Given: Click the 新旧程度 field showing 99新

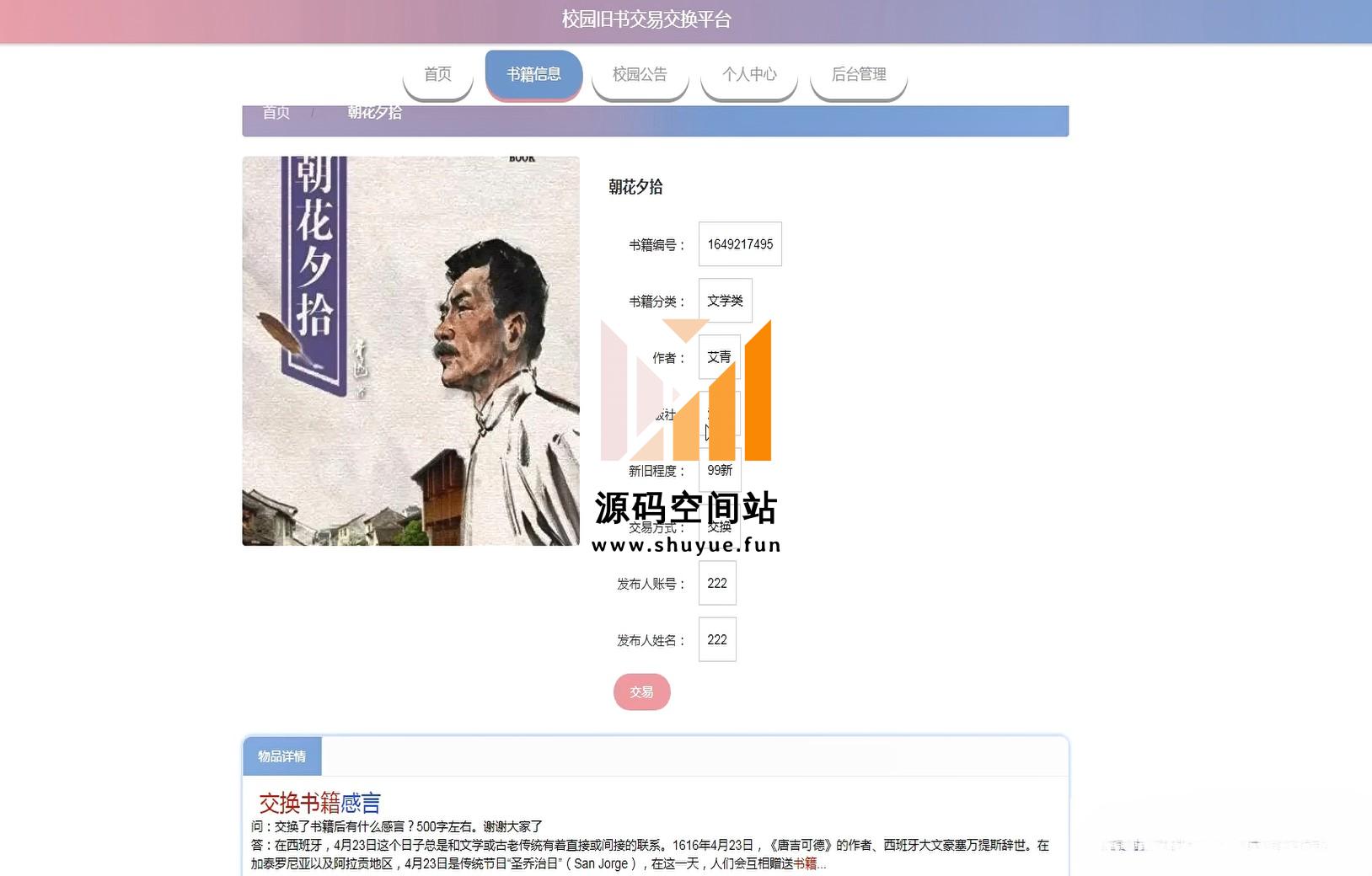Looking at the screenshot, I should click(x=720, y=471).
